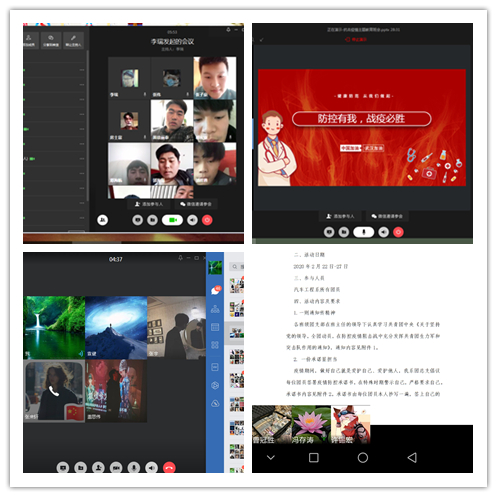Open participant list white circle button
The width and height of the screenshot is (497, 497).
103,220
